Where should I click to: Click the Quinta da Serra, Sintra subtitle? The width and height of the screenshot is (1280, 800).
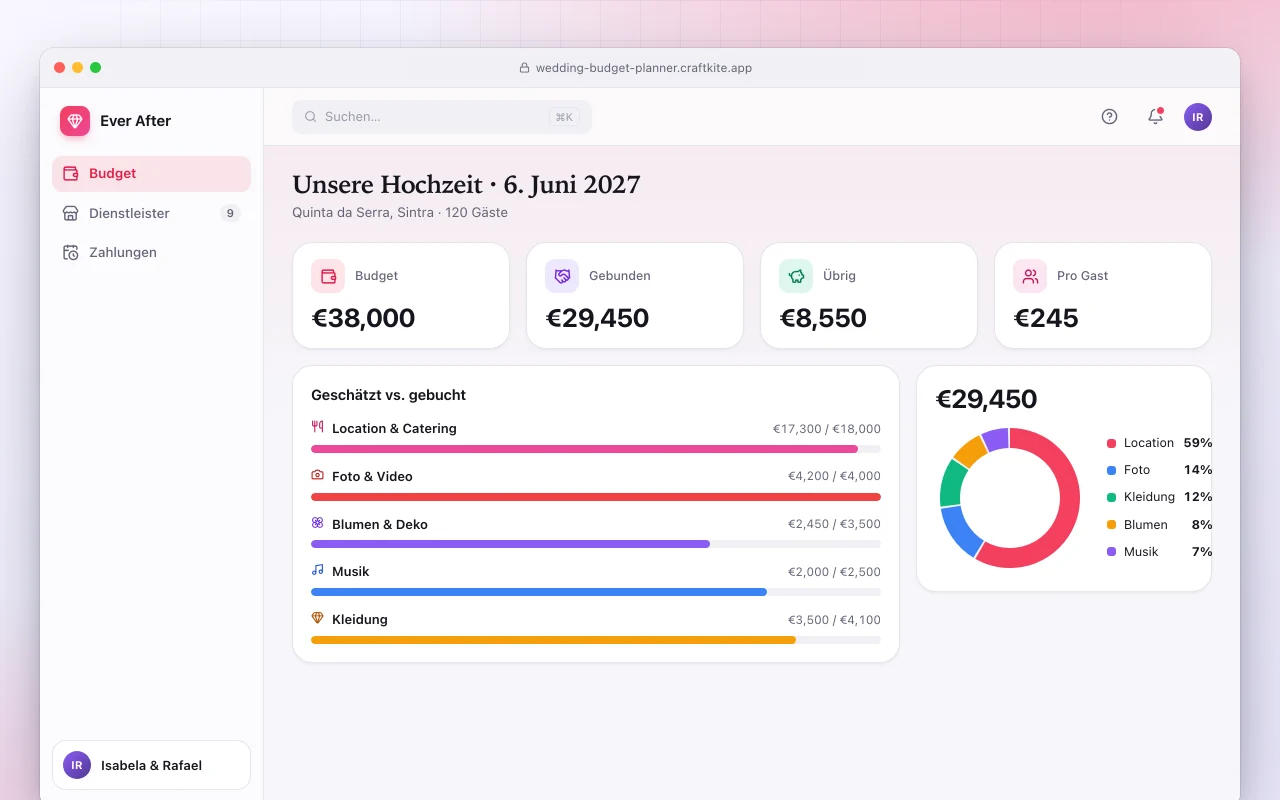pyautogui.click(x=400, y=212)
